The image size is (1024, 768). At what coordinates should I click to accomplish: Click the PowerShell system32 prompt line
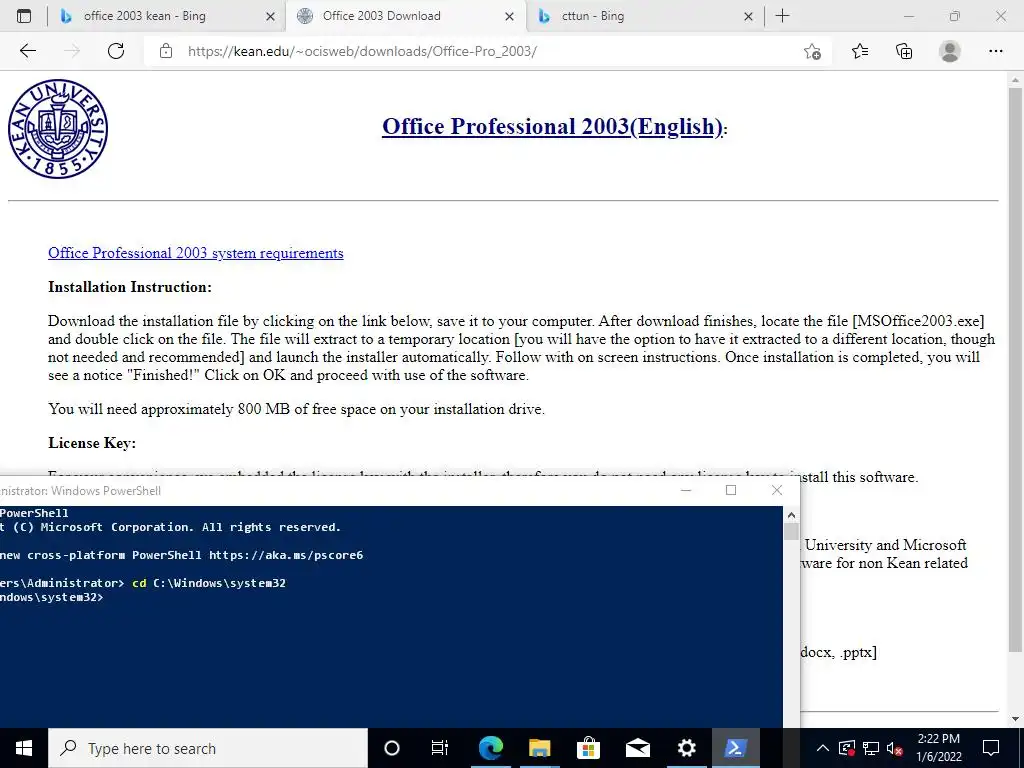tap(52, 597)
